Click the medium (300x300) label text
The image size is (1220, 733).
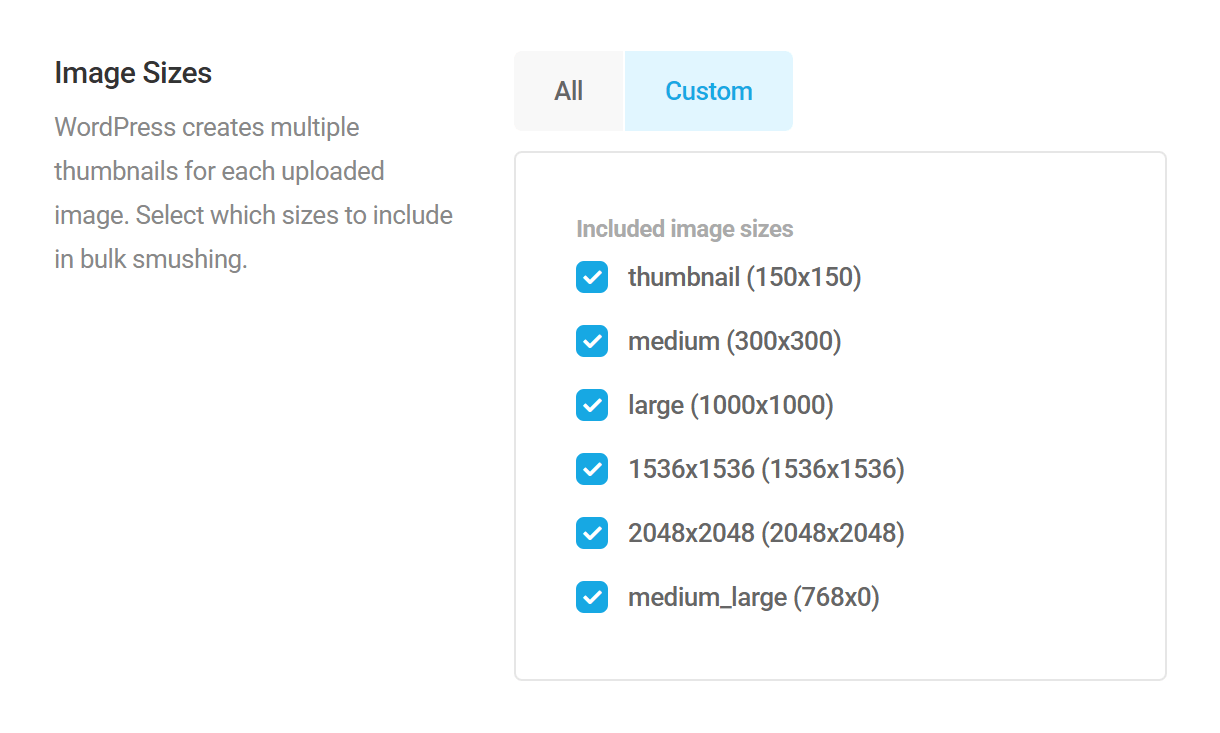(735, 341)
